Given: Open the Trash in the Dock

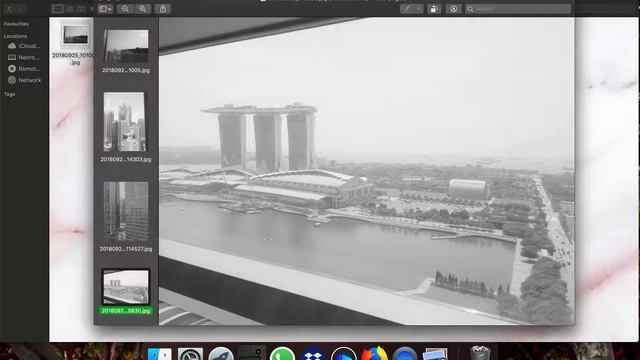Looking at the screenshot, I should point(480,353).
